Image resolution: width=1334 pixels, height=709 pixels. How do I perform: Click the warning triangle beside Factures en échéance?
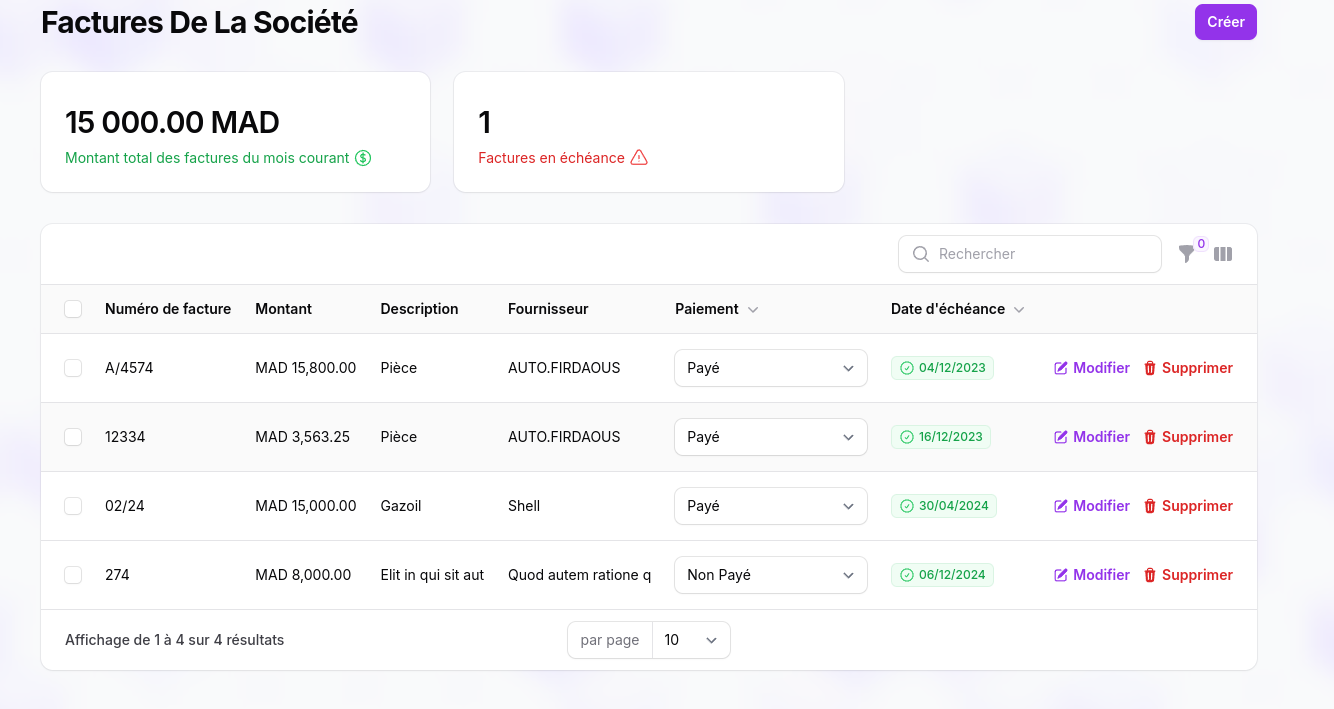[x=639, y=158]
